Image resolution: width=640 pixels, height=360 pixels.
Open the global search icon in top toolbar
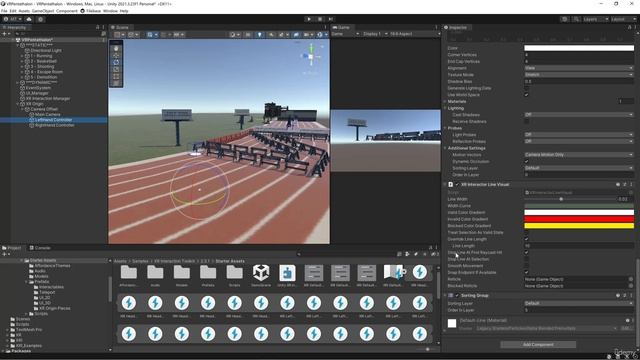click(576, 19)
